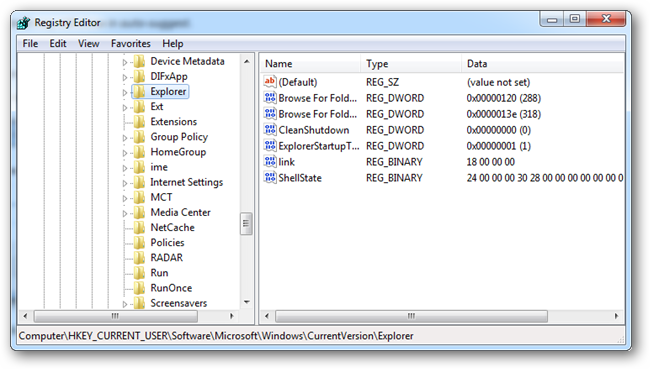Click the Policies folder icon
This screenshot has width=650, height=369.
(140, 243)
